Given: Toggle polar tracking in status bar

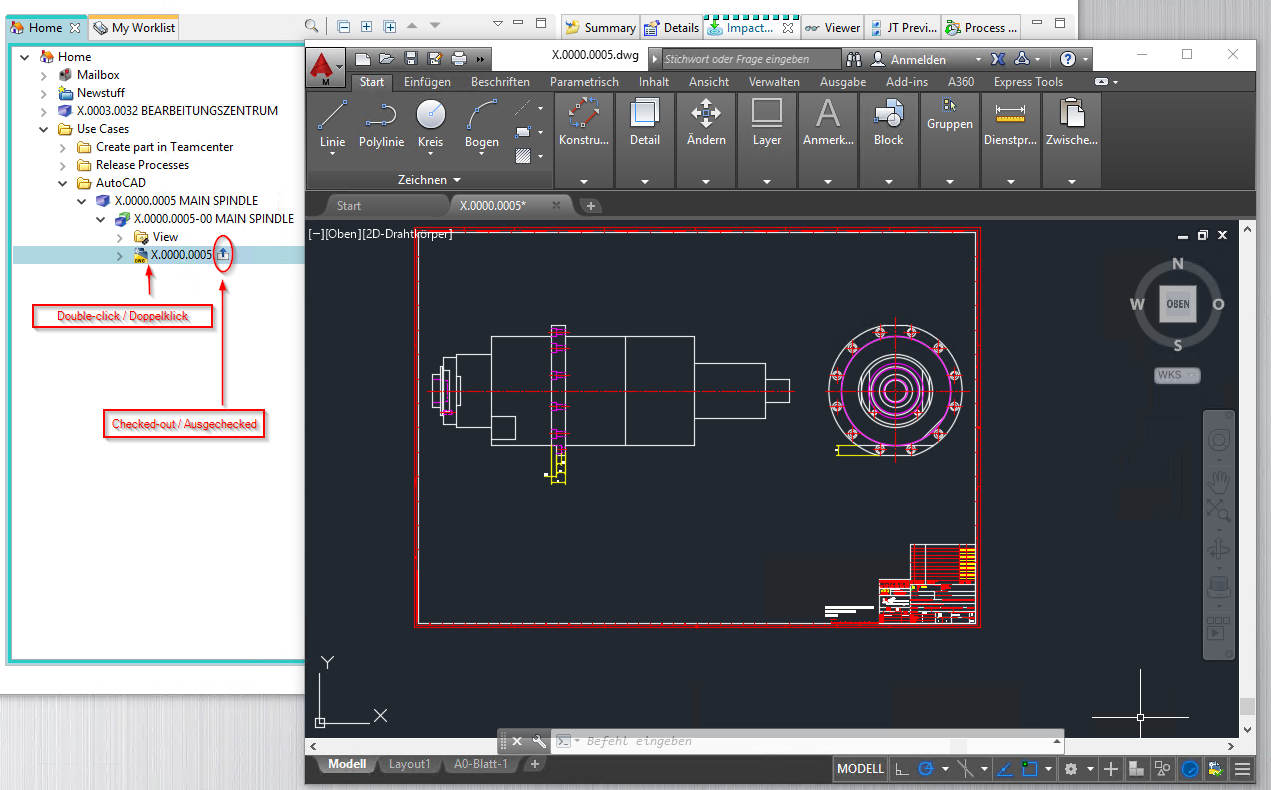Looking at the screenshot, I should click(926, 769).
